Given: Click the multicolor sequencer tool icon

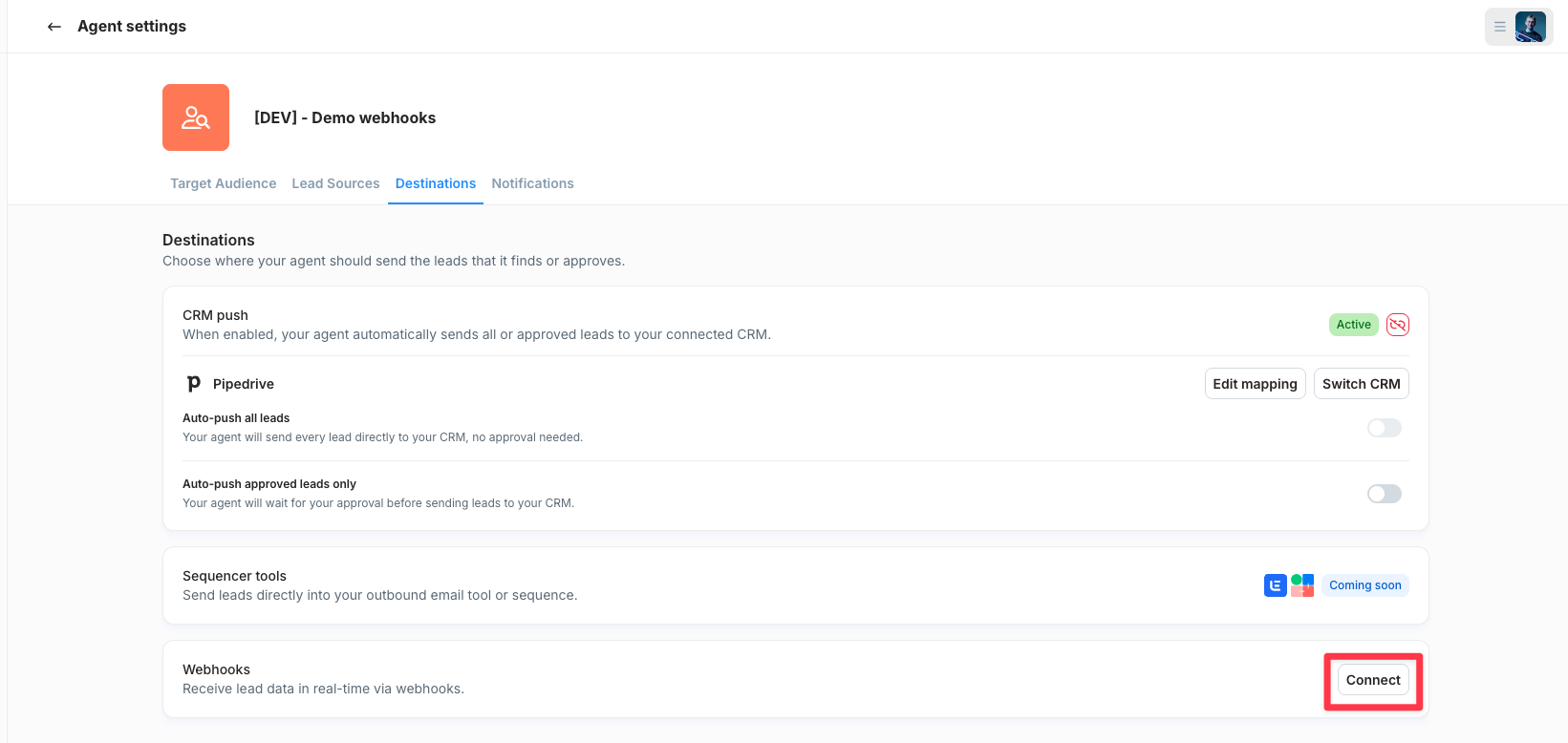Looking at the screenshot, I should [x=1302, y=585].
